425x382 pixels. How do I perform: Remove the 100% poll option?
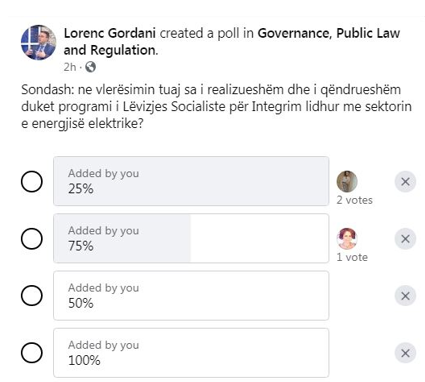[x=405, y=353]
